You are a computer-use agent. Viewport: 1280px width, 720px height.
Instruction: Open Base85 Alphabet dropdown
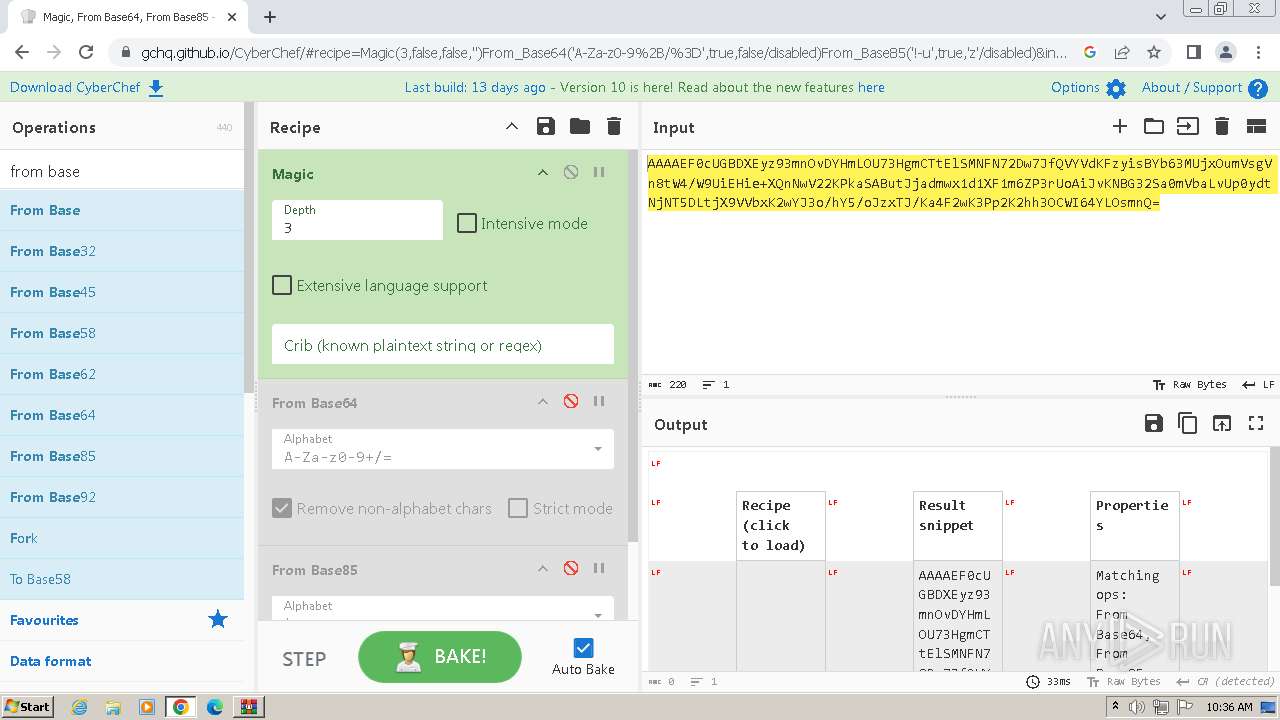click(x=443, y=609)
